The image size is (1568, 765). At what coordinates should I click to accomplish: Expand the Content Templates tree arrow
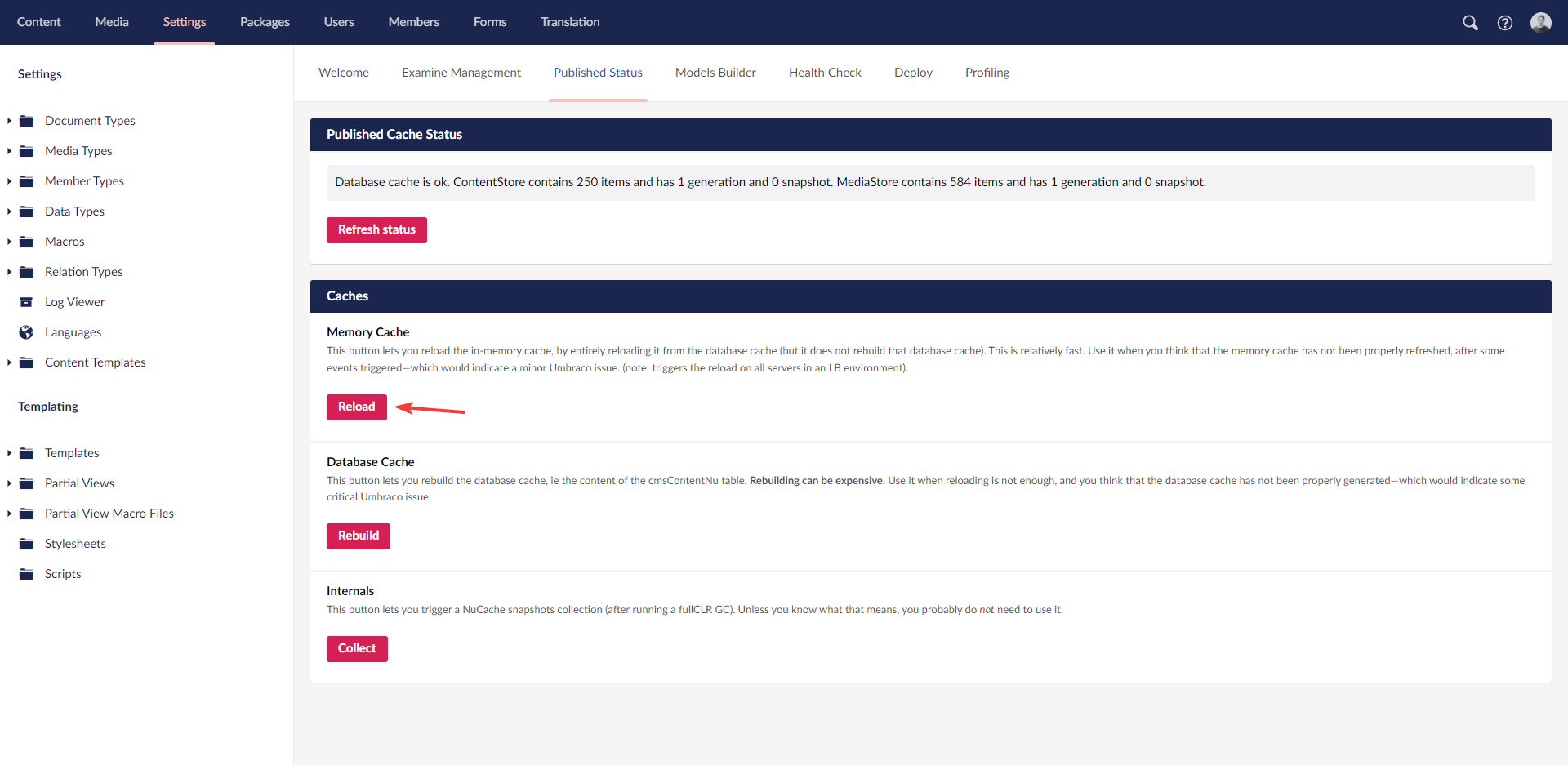click(x=9, y=362)
